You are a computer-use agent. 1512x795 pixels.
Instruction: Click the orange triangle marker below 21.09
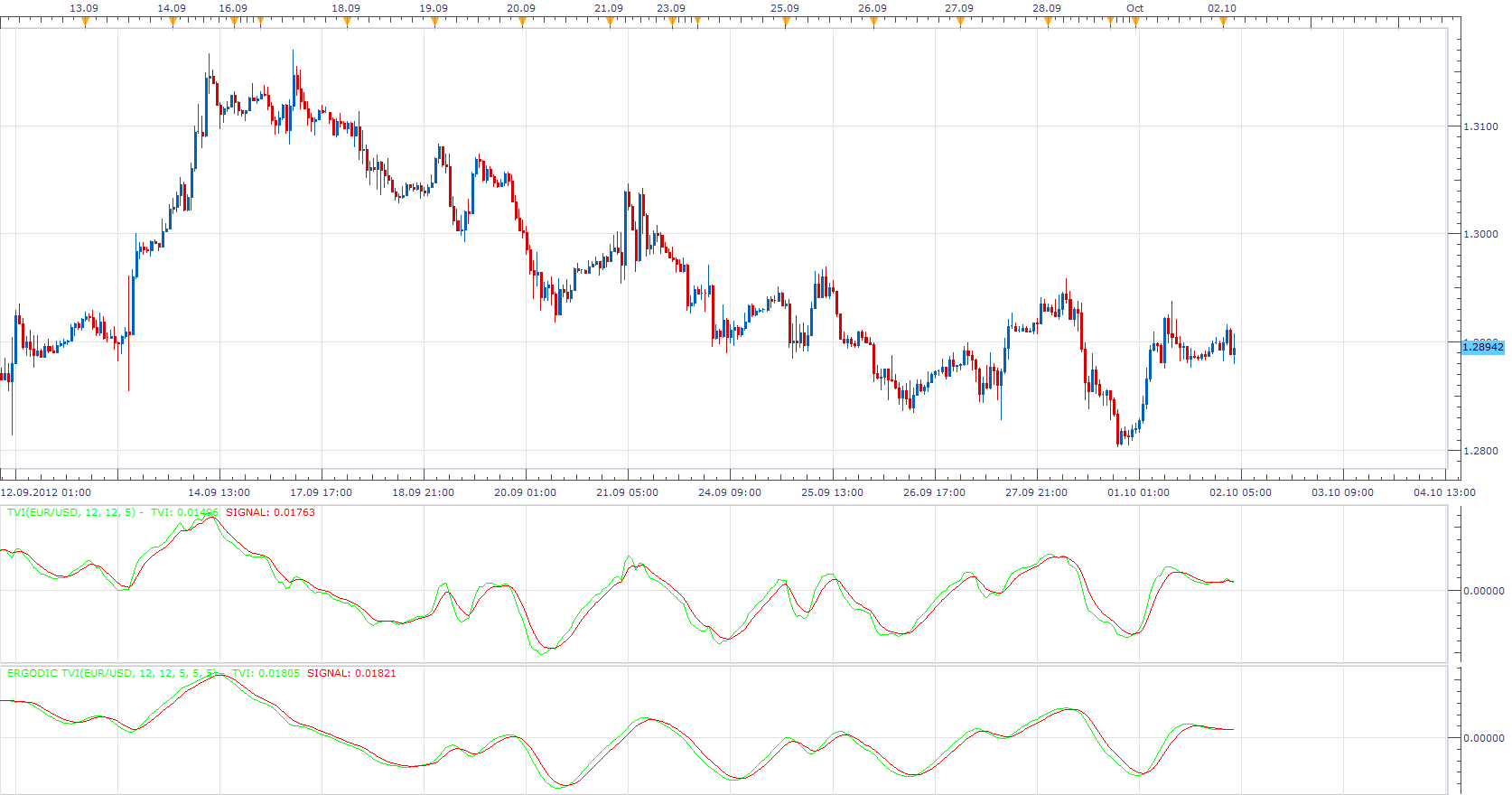pos(610,23)
